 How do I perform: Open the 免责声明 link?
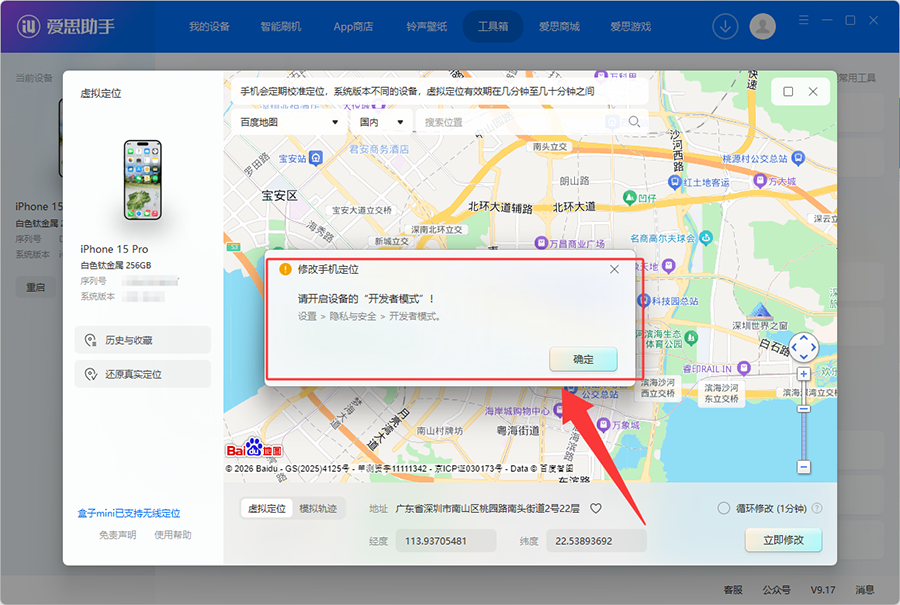click(x=118, y=534)
